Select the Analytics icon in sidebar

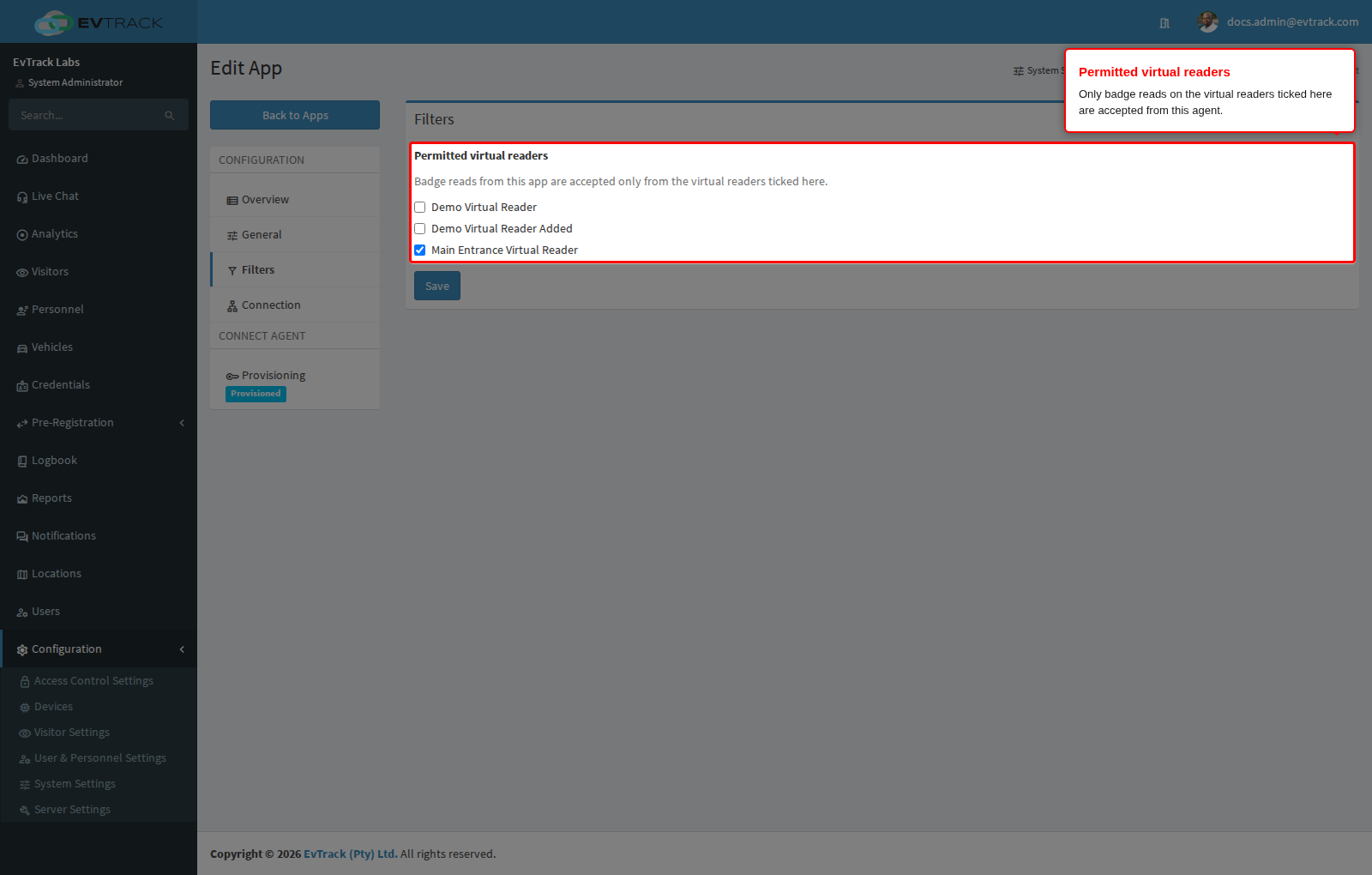click(22, 235)
